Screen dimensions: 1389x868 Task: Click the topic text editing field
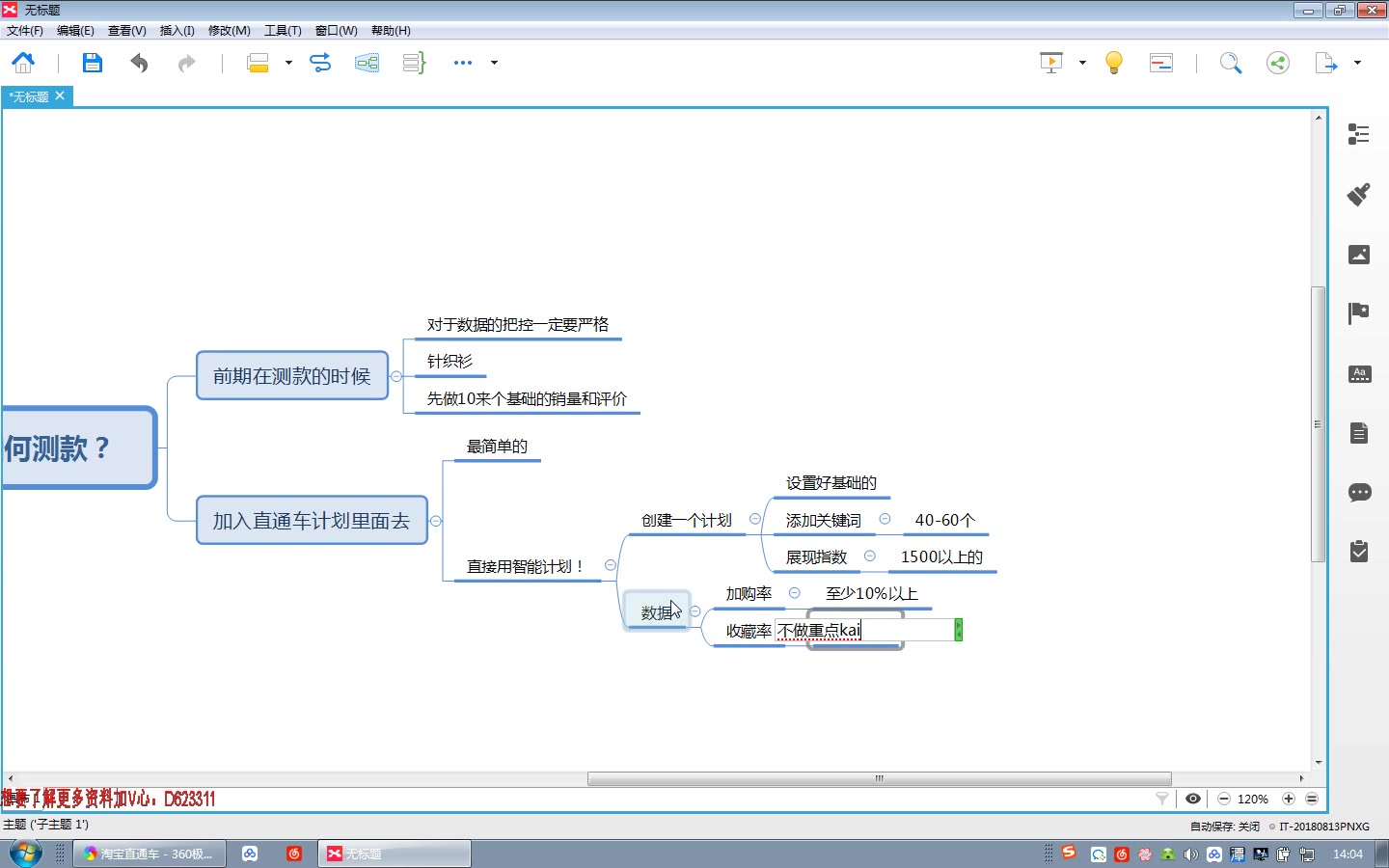pyautogui.click(x=864, y=630)
